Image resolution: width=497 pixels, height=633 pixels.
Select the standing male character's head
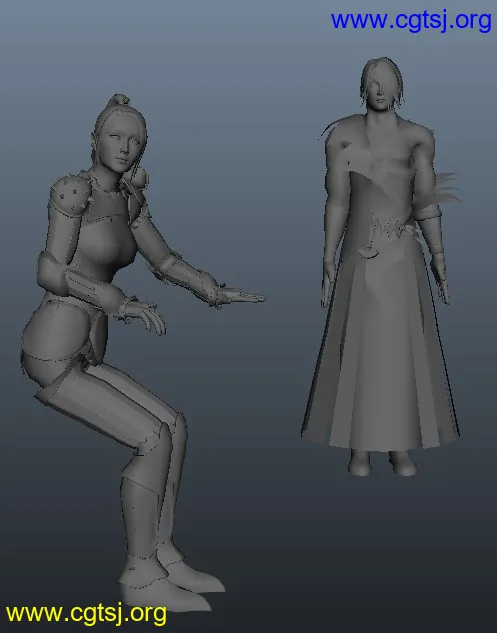coord(382,86)
